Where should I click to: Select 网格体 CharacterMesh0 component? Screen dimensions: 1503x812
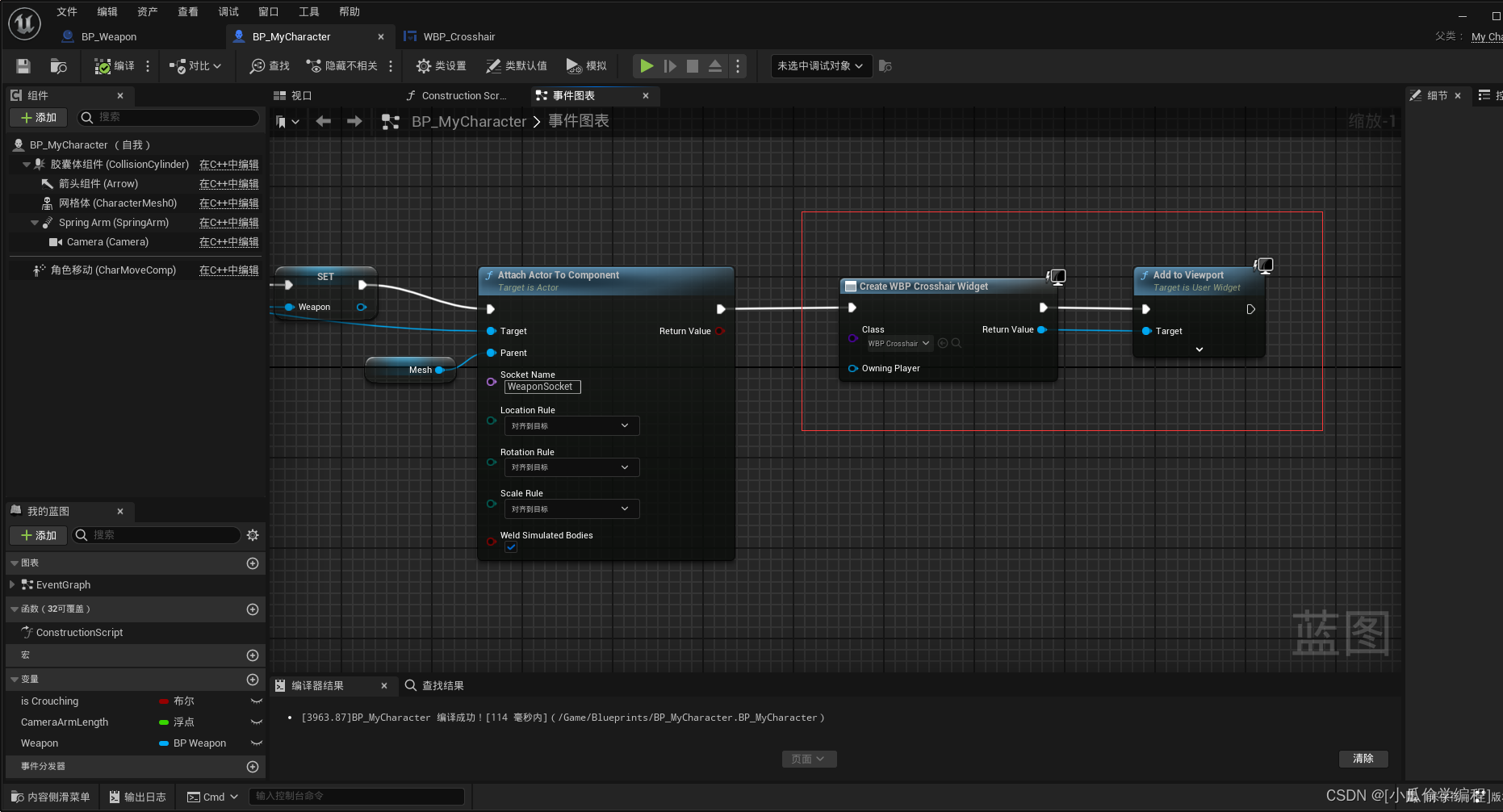tap(117, 203)
